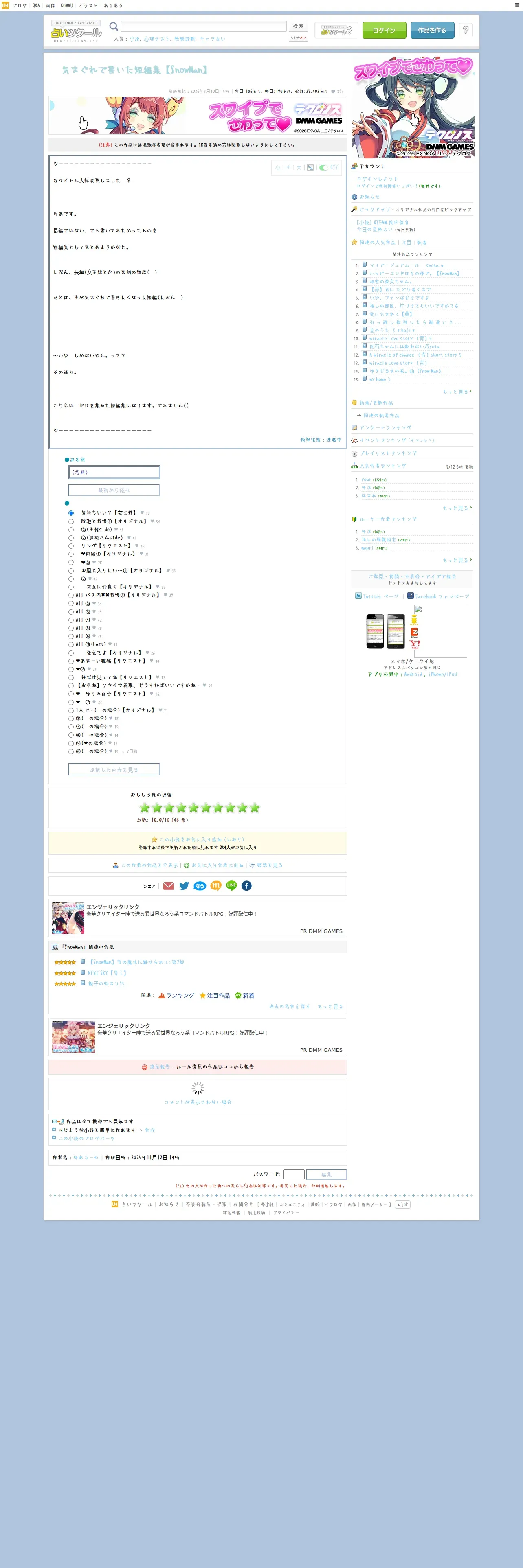Click the author person icon

[x=116, y=865]
